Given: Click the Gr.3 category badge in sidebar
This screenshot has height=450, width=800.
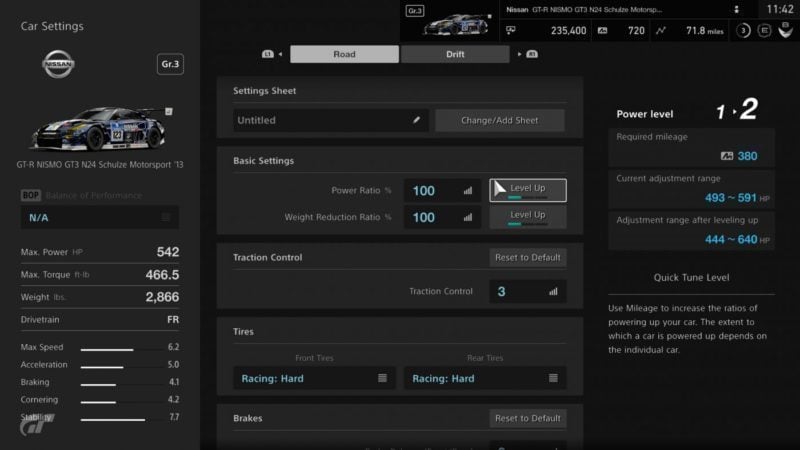Looking at the screenshot, I should pyautogui.click(x=170, y=64).
